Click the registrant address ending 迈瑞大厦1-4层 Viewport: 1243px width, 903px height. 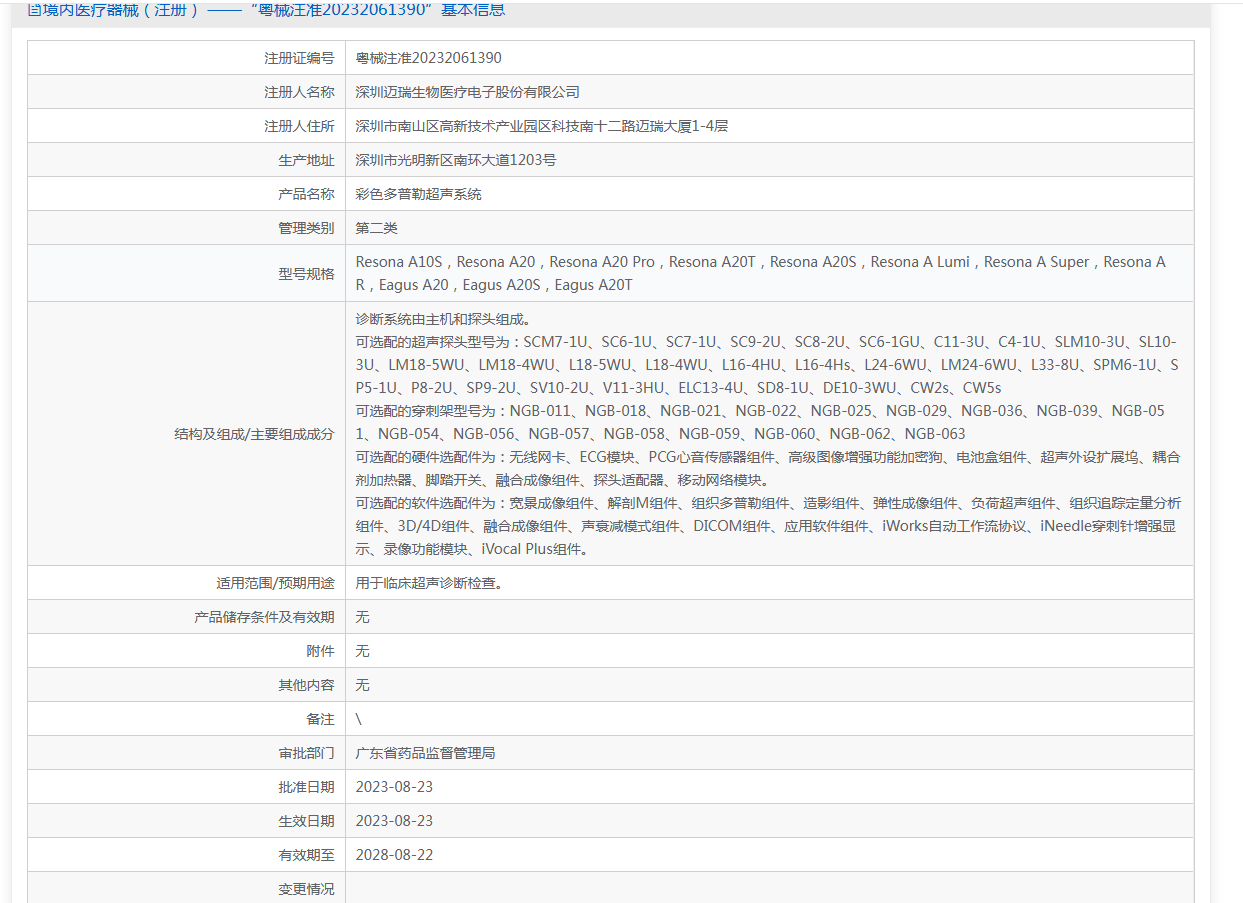(x=542, y=126)
